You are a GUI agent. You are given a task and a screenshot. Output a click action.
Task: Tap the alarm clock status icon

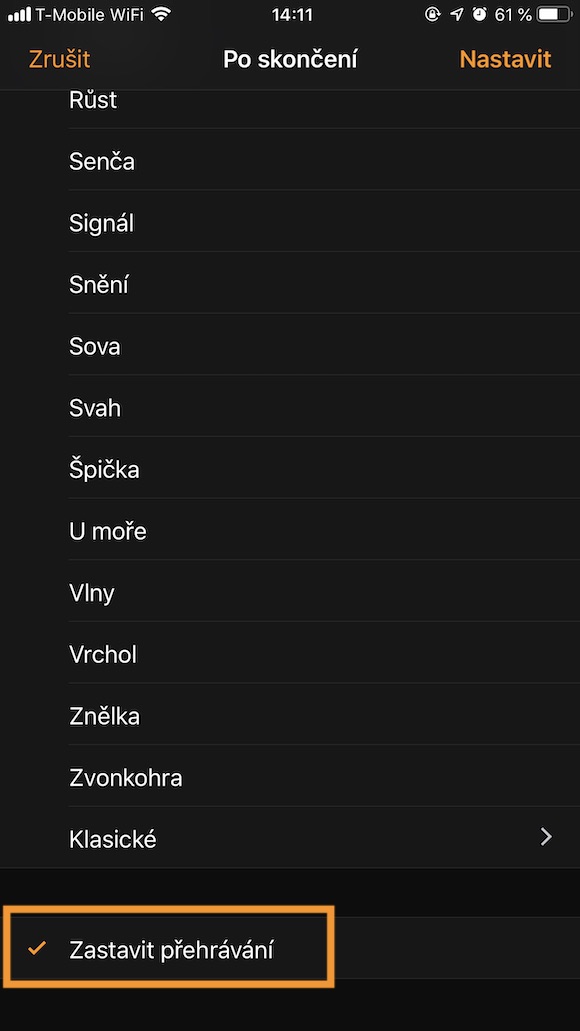pos(479,14)
